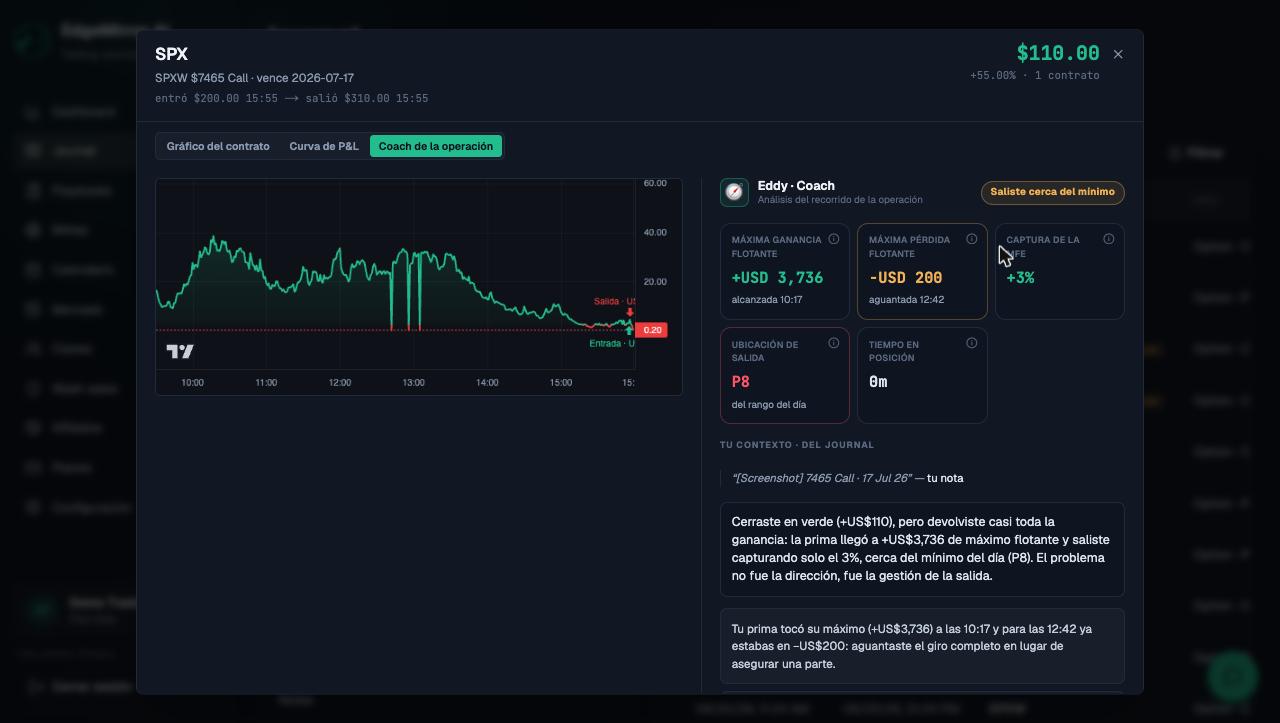Click the red 0.20 price label
The image size is (1280, 723).
pos(651,330)
